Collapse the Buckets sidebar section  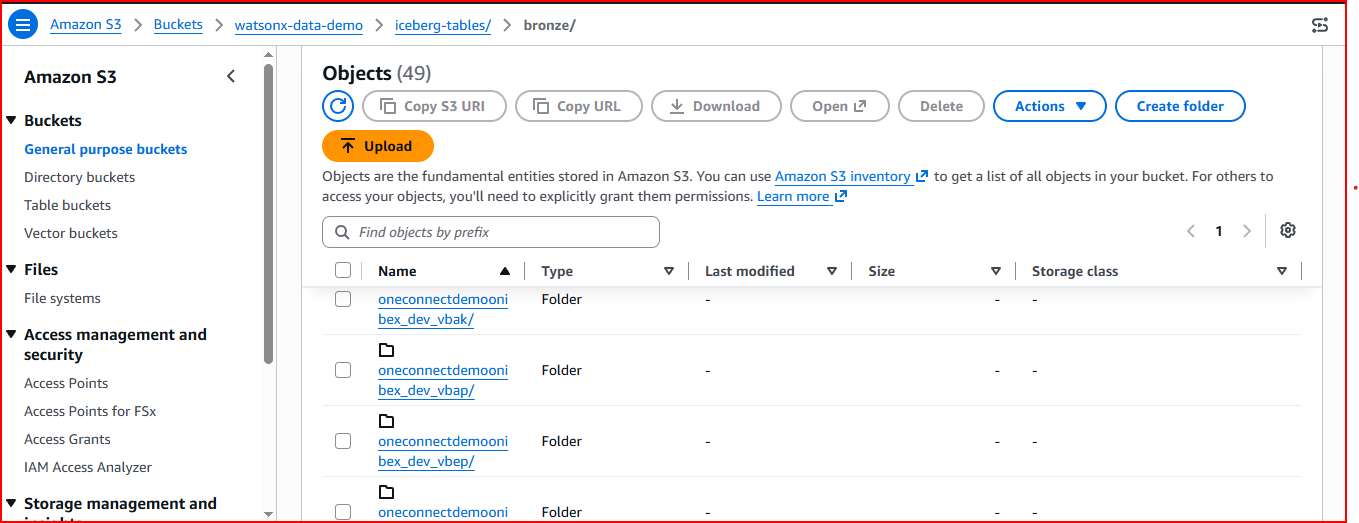point(11,121)
